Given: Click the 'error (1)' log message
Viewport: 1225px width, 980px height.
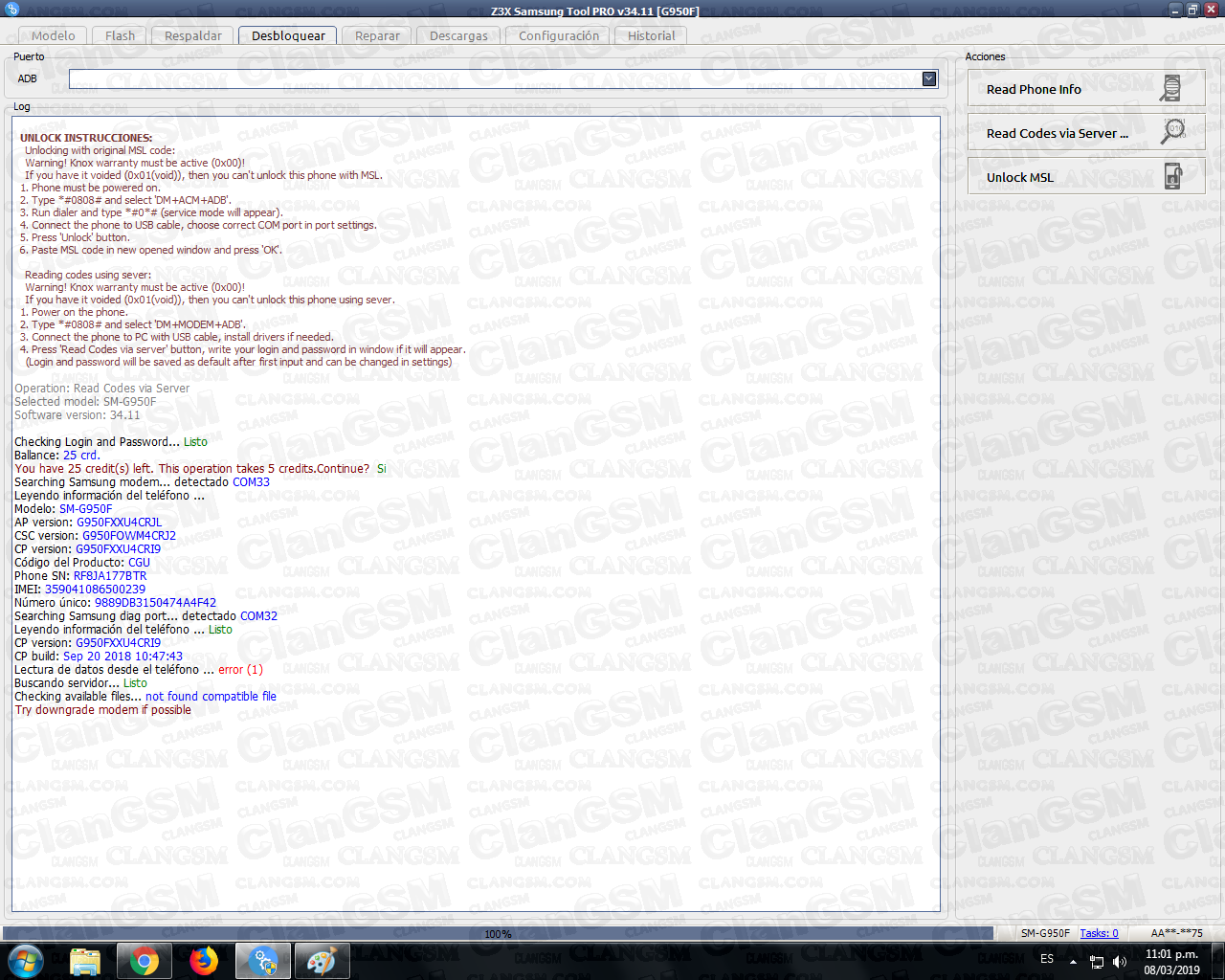Looking at the screenshot, I should [240, 670].
